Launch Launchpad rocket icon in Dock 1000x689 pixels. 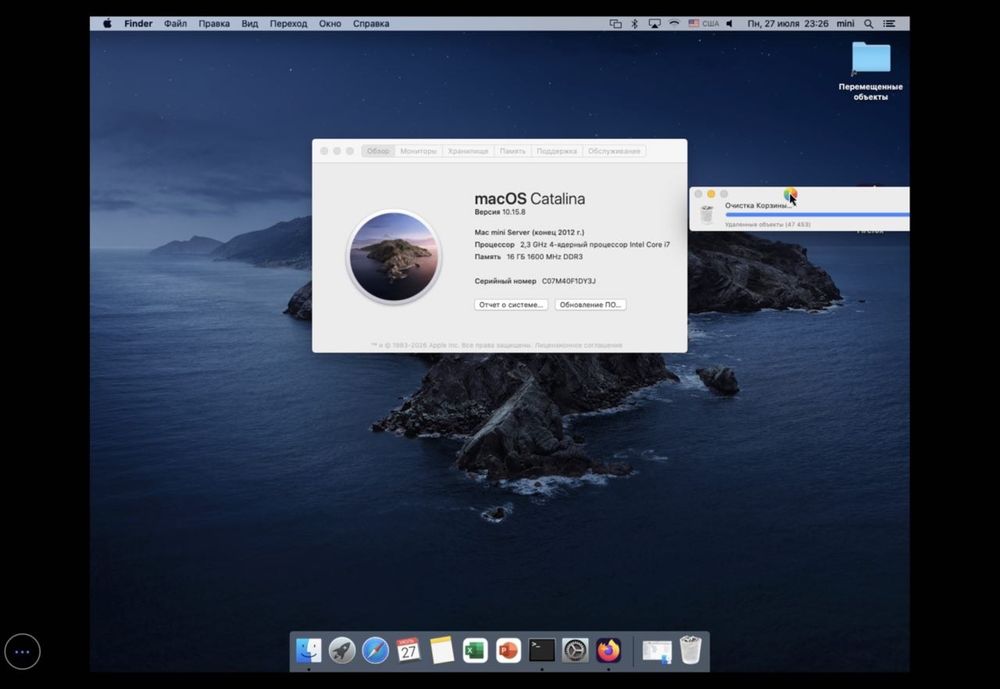pyautogui.click(x=342, y=651)
